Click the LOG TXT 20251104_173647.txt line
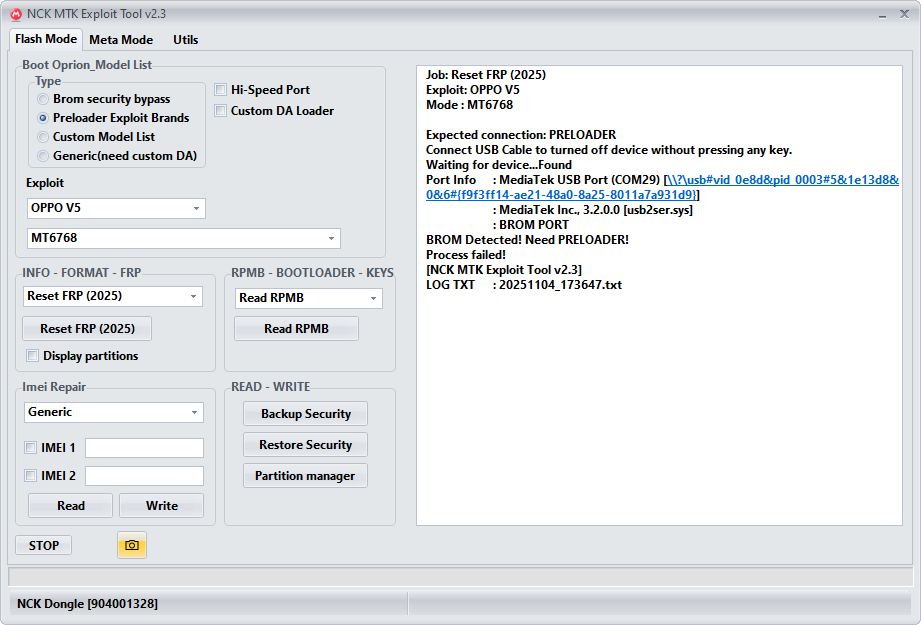 [x=524, y=285]
